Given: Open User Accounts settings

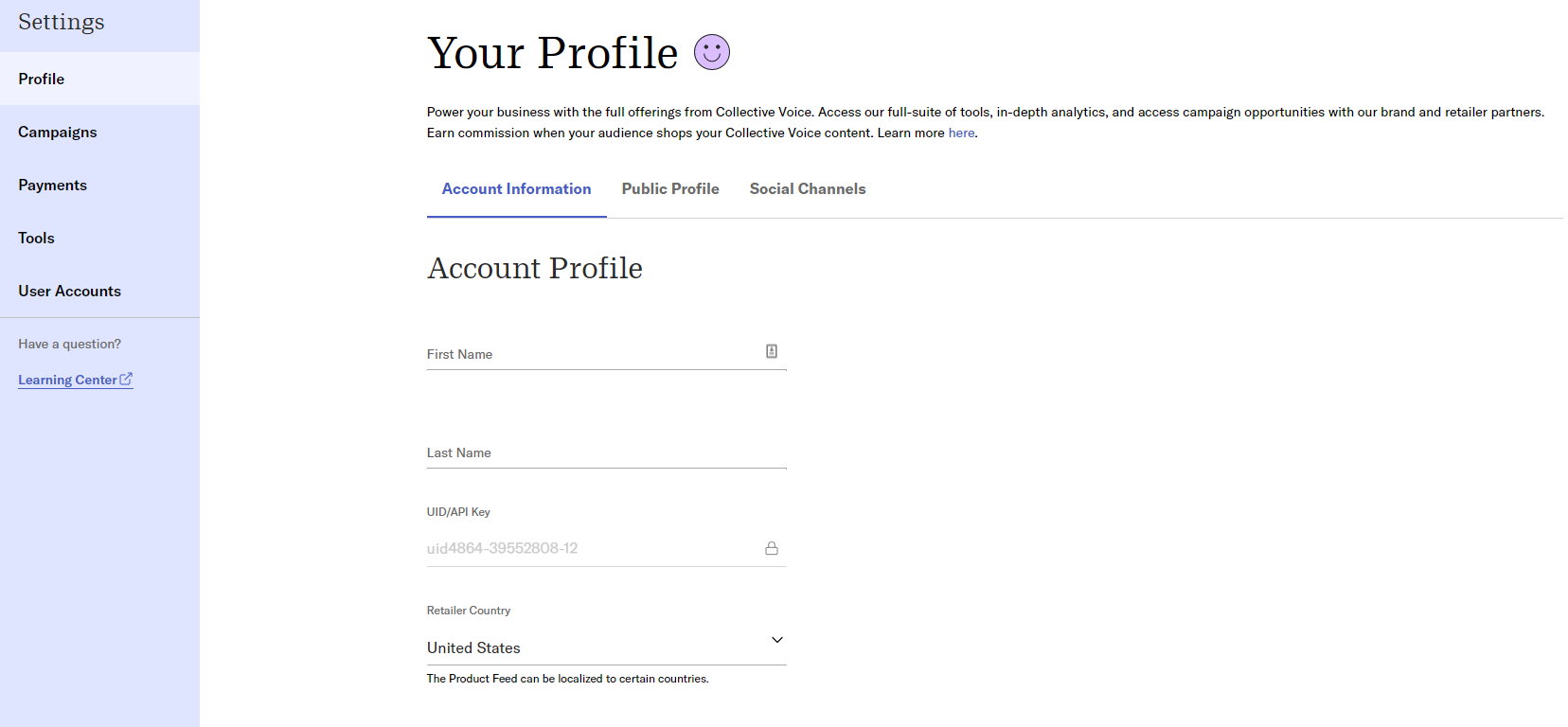Looking at the screenshot, I should 99,291.
